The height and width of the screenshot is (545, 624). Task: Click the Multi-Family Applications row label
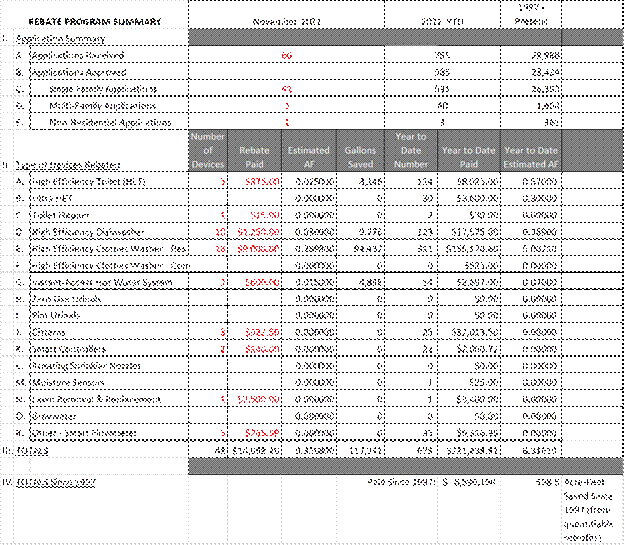(x=103, y=106)
